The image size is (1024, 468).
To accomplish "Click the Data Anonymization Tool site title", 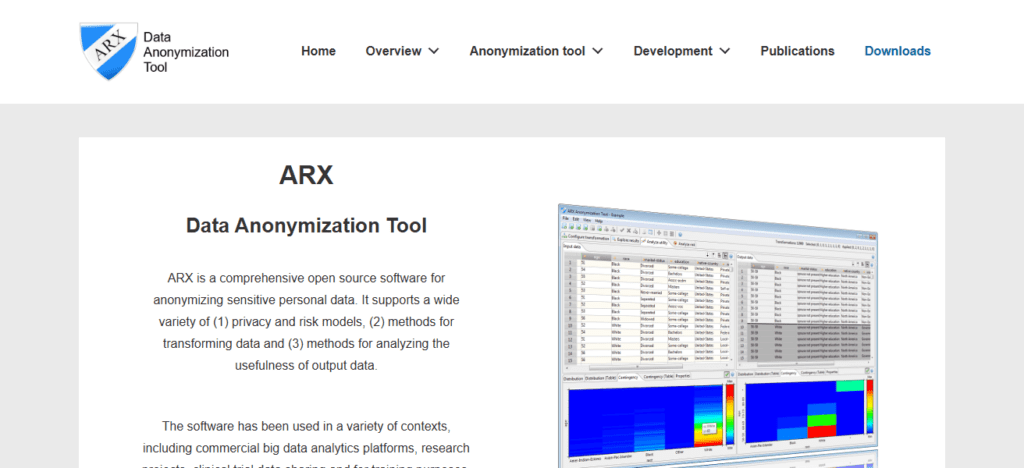I will [x=186, y=52].
